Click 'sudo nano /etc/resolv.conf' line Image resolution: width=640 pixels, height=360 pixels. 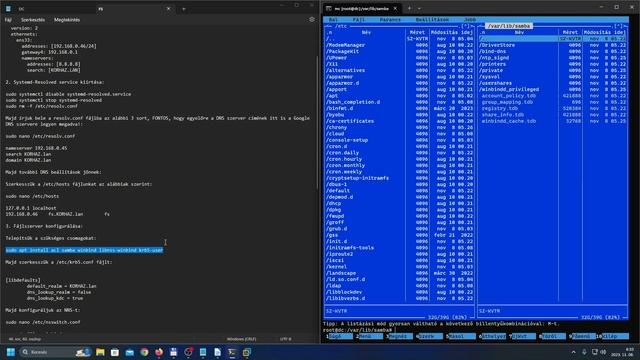pos(40,136)
